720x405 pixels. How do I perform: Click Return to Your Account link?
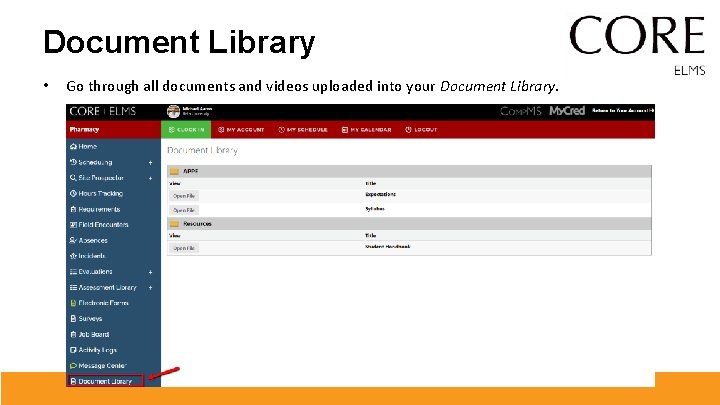tap(623, 111)
